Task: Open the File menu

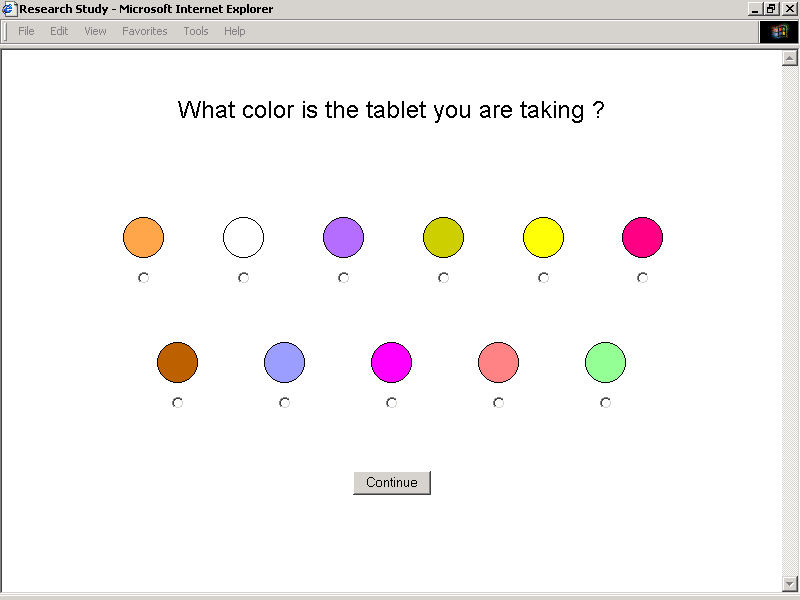Action: (26, 31)
